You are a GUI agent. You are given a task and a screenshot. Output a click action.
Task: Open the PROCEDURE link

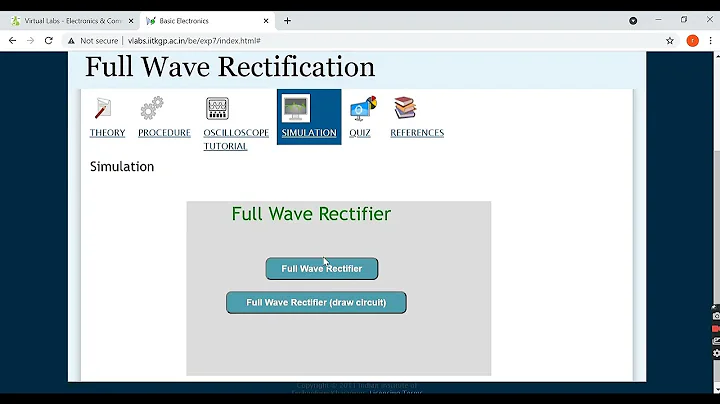tap(164, 133)
